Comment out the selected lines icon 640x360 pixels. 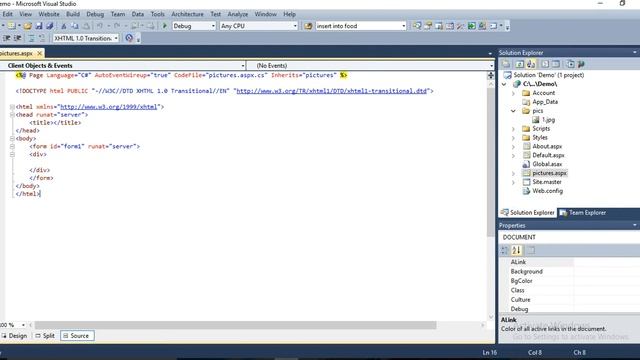click(x=31, y=38)
